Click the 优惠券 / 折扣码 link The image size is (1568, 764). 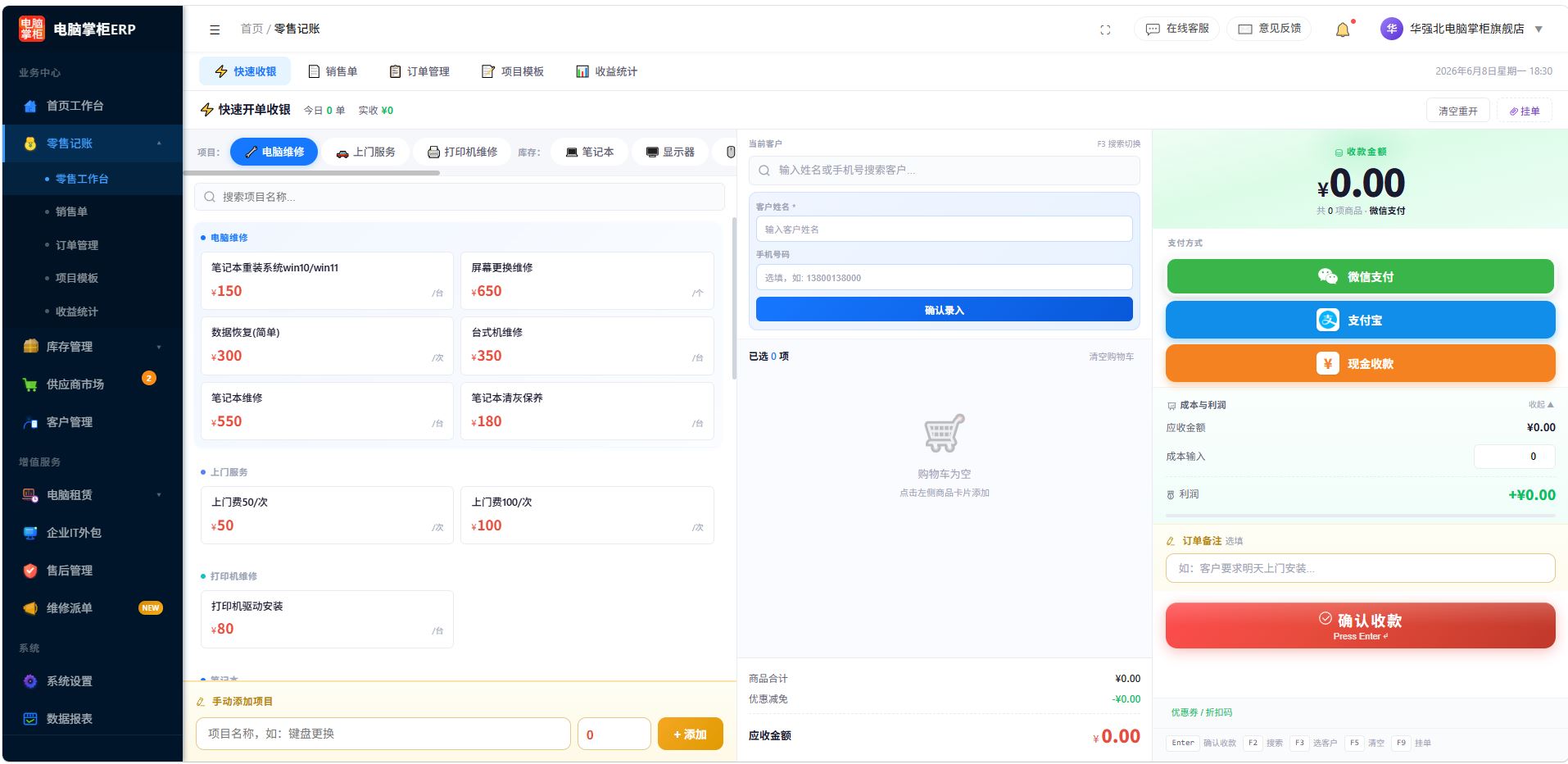tap(1201, 712)
